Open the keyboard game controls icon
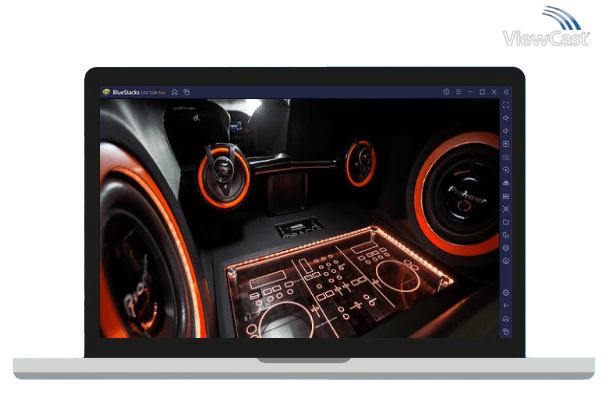 (x=506, y=157)
